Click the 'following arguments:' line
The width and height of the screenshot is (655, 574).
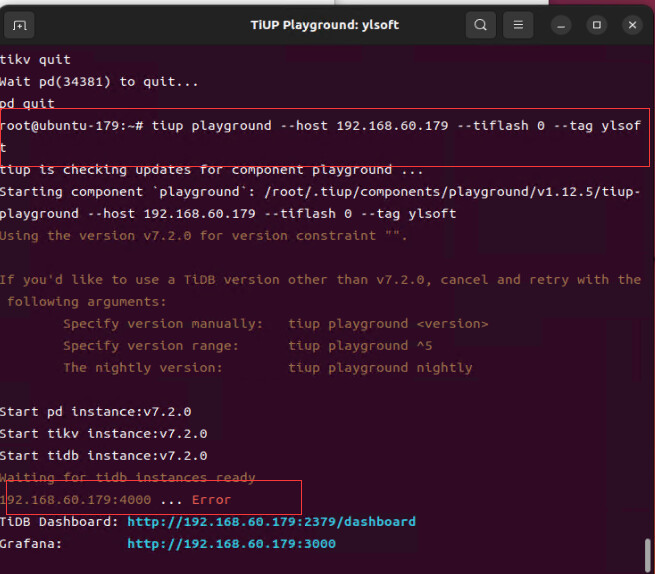tap(87, 302)
